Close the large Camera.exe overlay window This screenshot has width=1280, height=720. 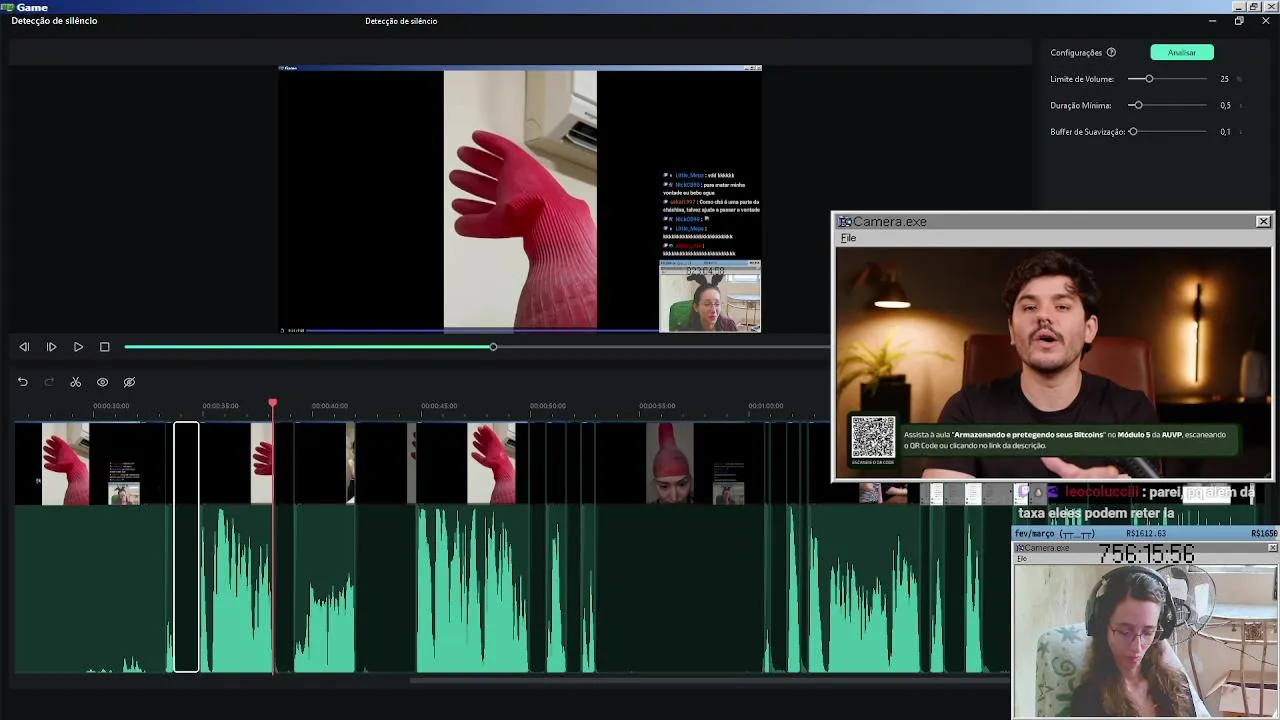pyautogui.click(x=1263, y=221)
